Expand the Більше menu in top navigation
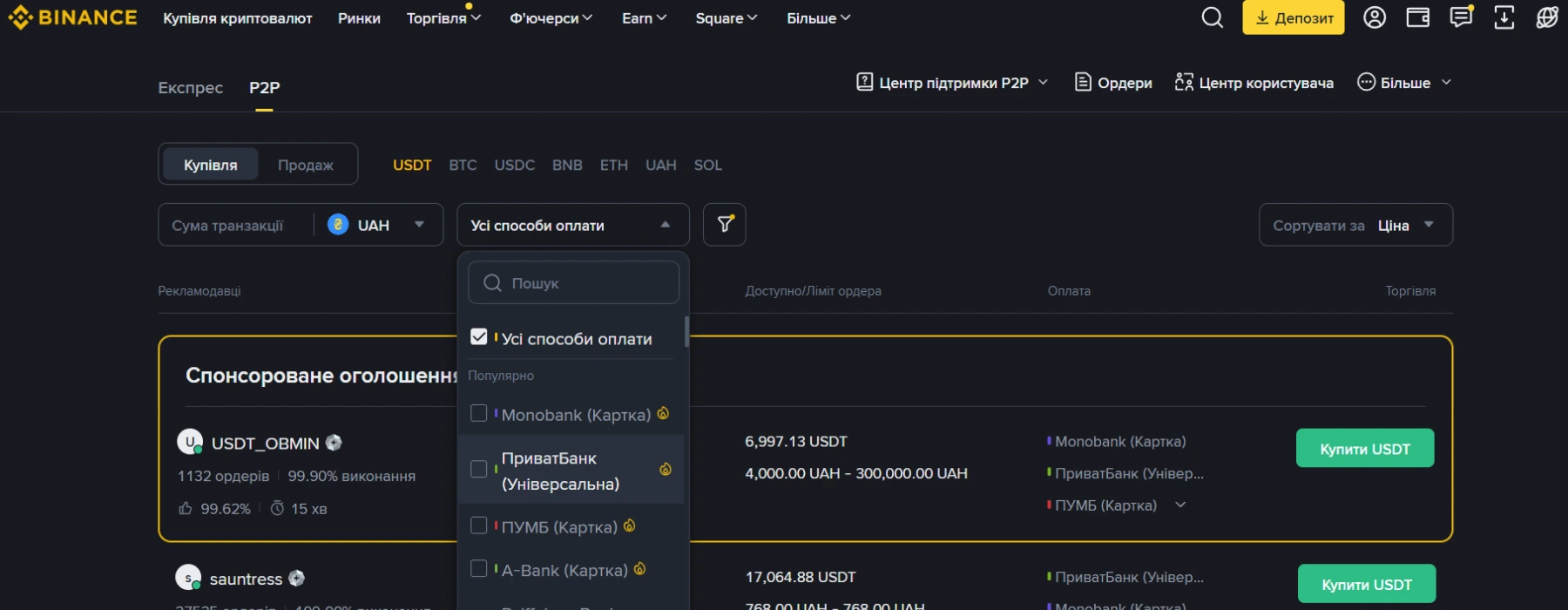 [x=818, y=17]
